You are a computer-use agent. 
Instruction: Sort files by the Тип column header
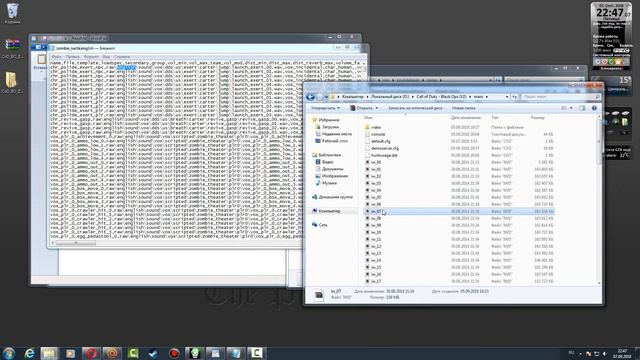click(x=495, y=118)
